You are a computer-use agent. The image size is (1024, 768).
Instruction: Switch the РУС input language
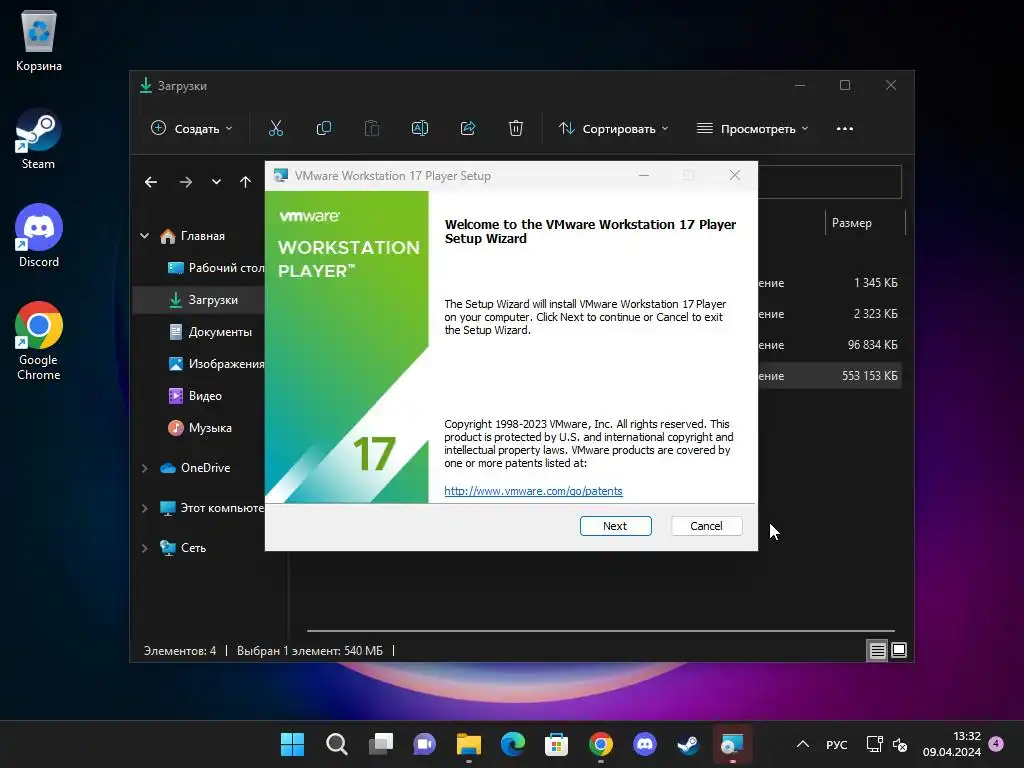pyautogui.click(x=837, y=744)
